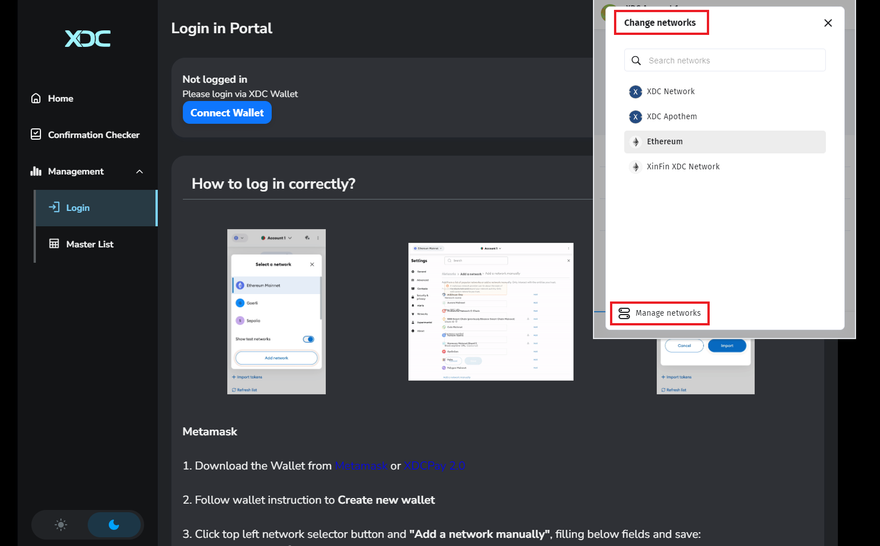Select the XDC Network logo icon
Image resolution: width=880 pixels, height=546 pixels.
pyautogui.click(x=635, y=92)
